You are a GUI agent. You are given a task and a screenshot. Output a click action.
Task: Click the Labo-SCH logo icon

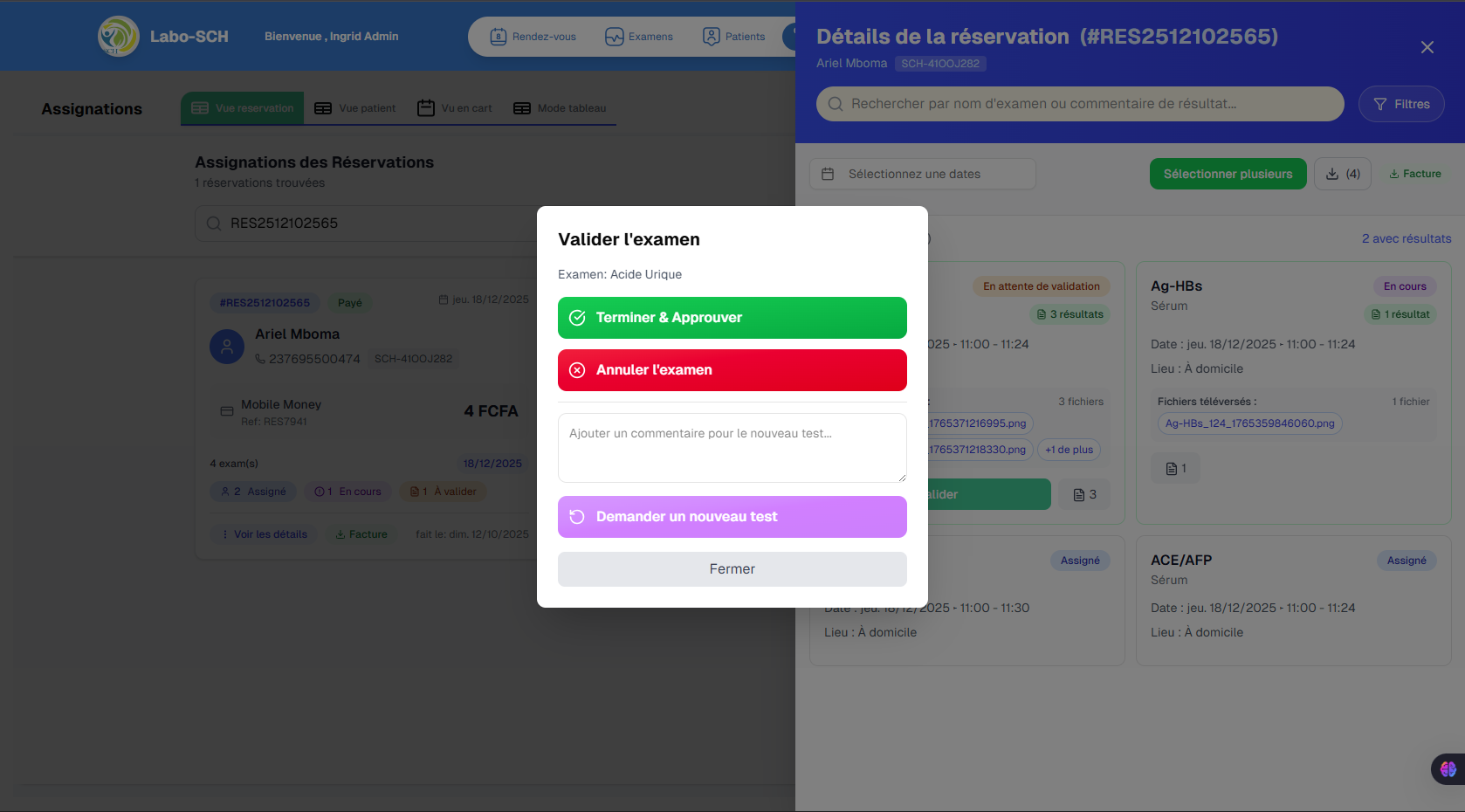pyautogui.click(x=118, y=37)
